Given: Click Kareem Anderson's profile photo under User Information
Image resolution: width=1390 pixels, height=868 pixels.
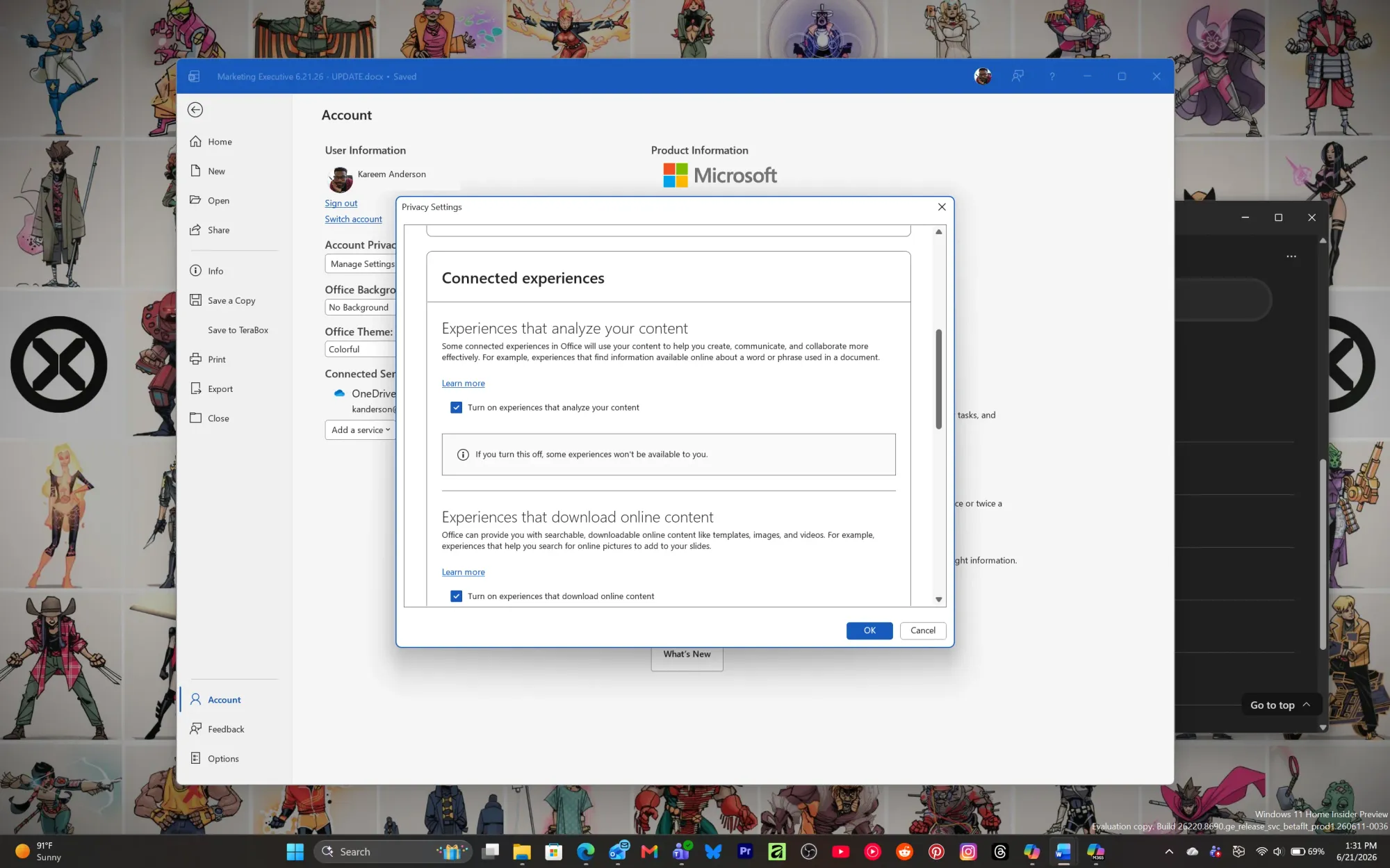Looking at the screenshot, I should (x=341, y=180).
